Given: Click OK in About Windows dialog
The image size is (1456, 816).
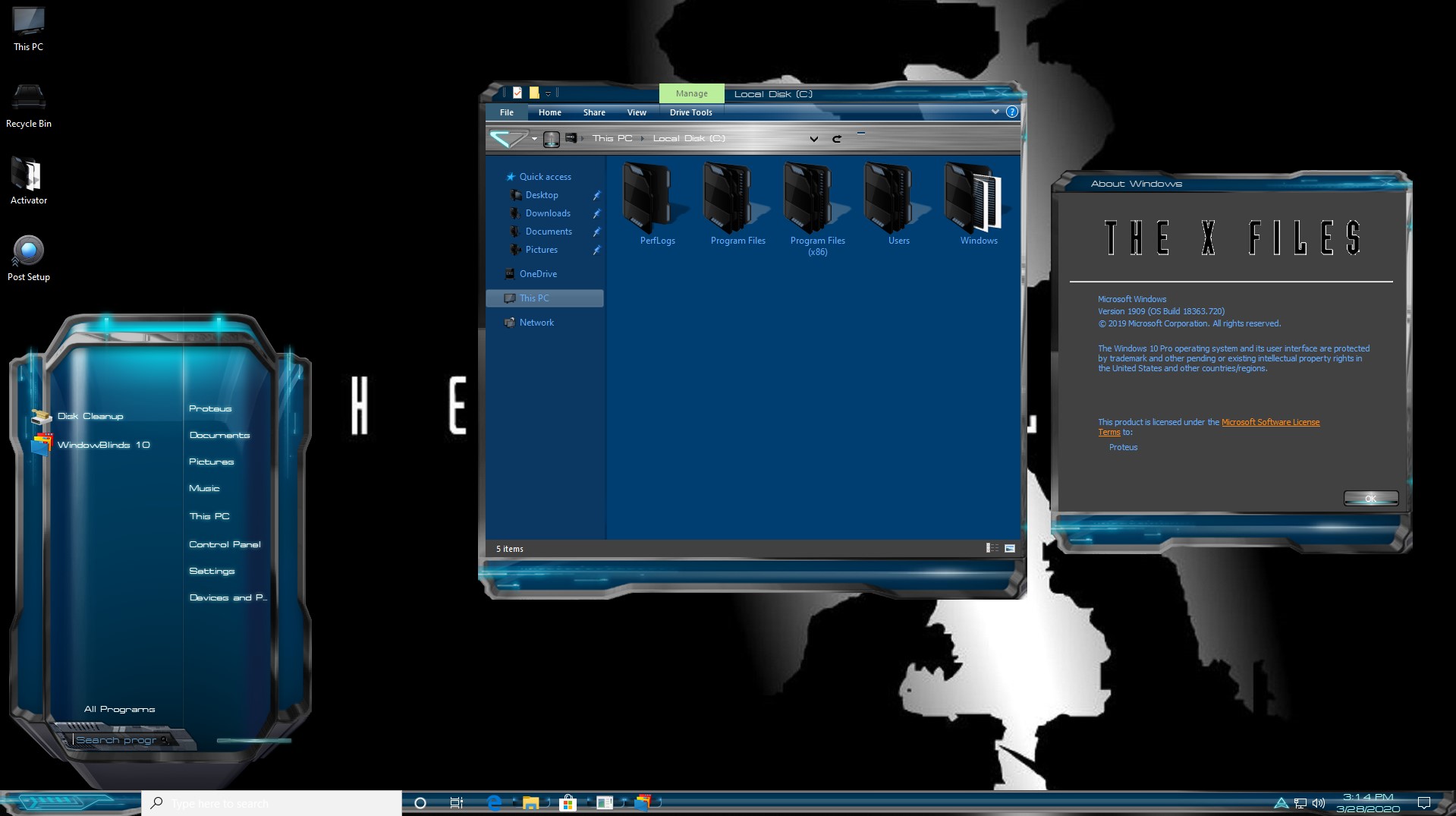Looking at the screenshot, I should (x=1370, y=498).
